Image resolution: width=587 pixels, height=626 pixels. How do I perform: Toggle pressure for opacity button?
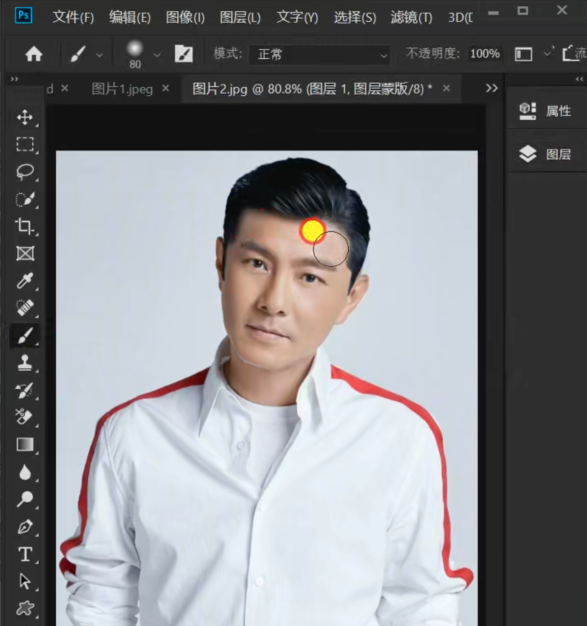pyautogui.click(x=523, y=54)
